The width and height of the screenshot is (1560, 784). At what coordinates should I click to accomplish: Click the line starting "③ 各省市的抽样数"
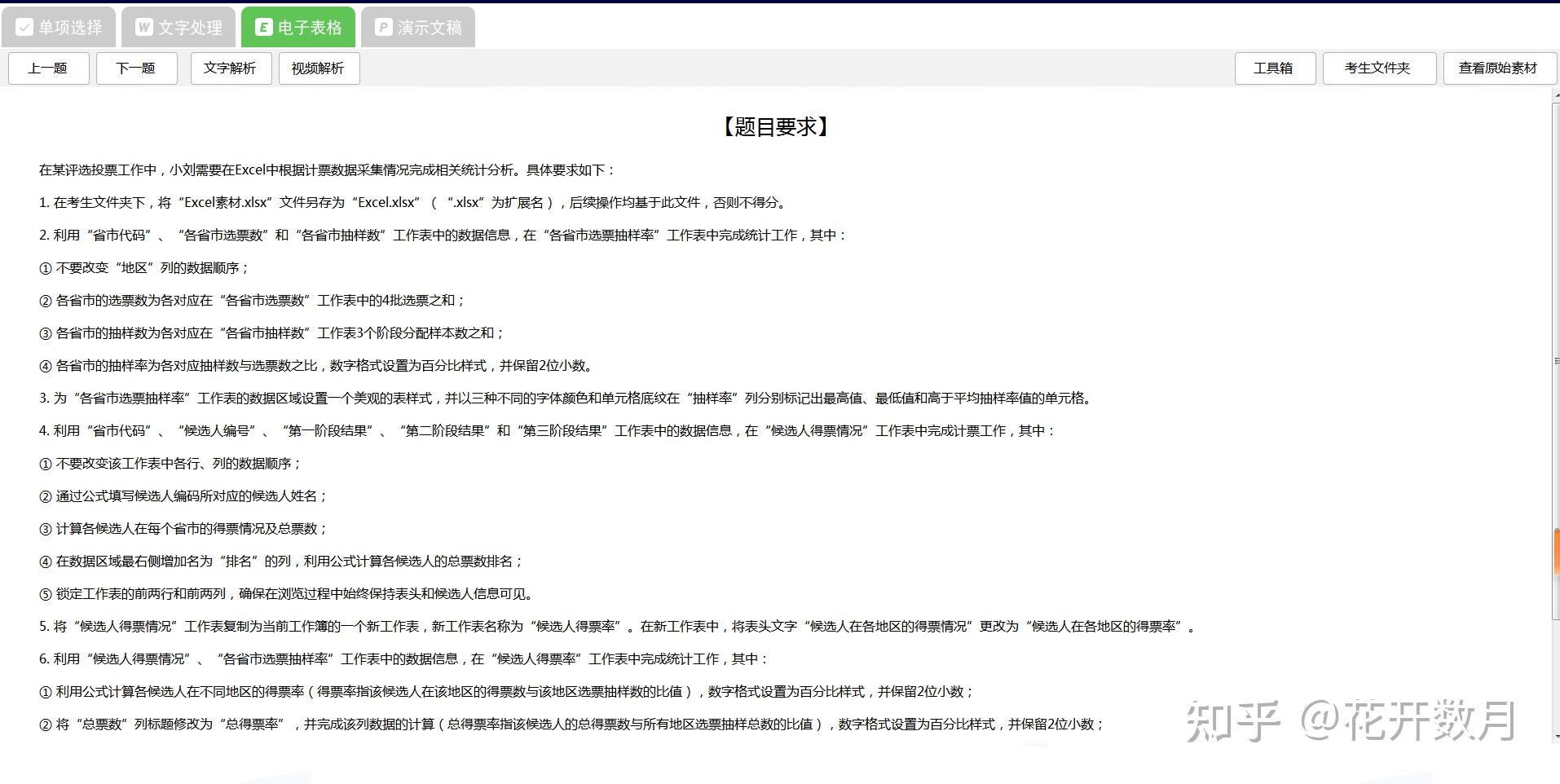(x=273, y=333)
